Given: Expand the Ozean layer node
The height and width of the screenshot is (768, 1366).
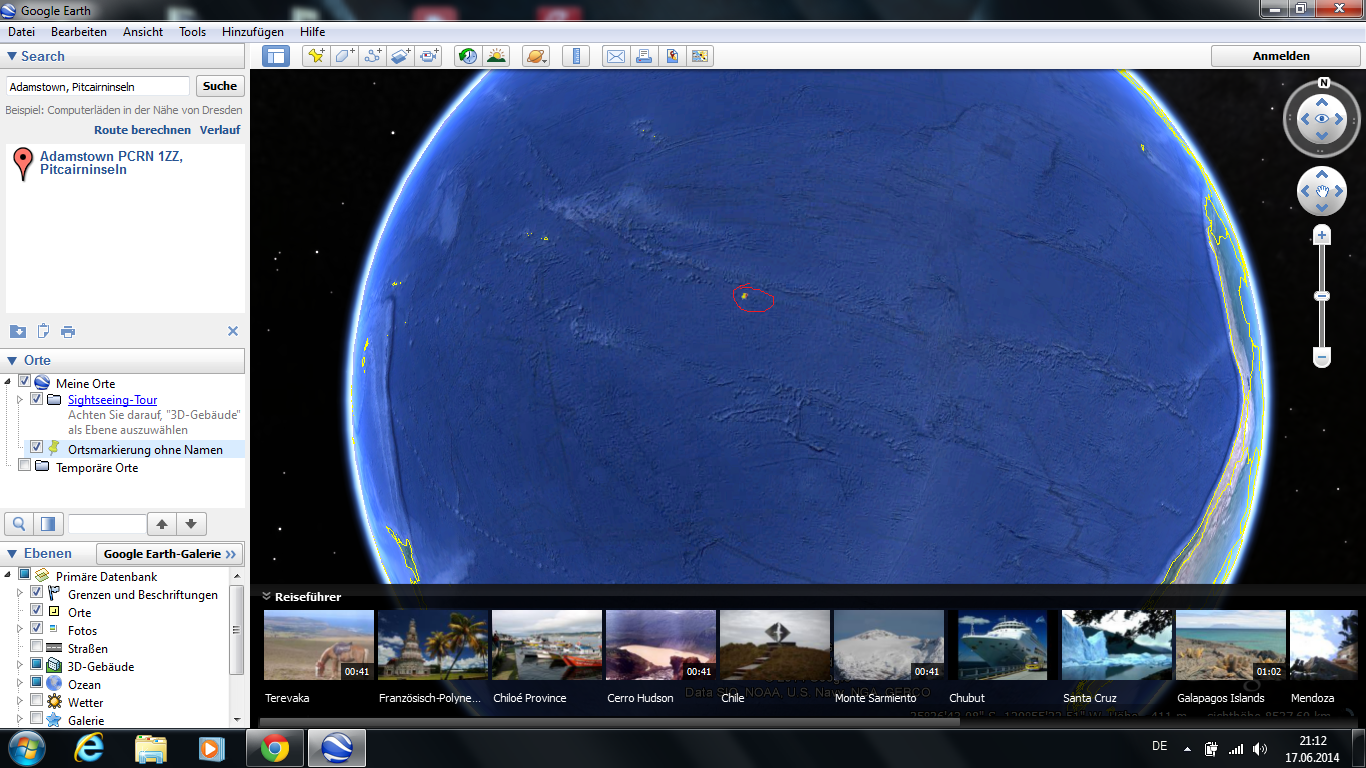Looking at the screenshot, I should 20,684.
